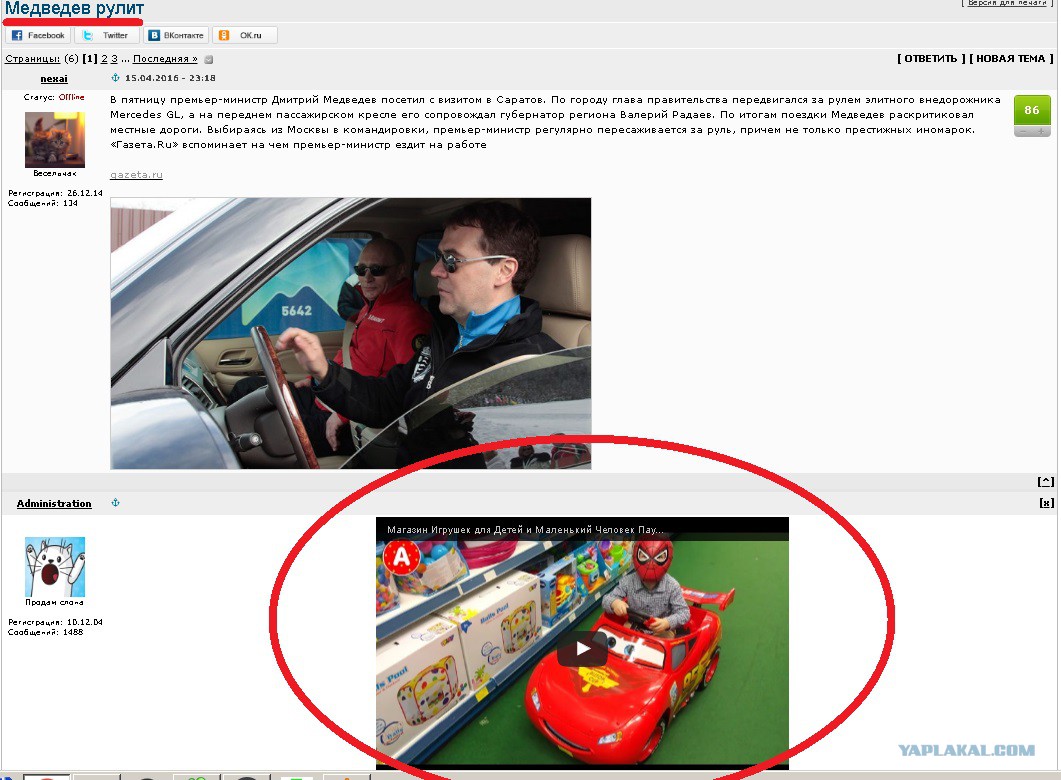This screenshot has width=1061, height=780.
Task: Select the Сообщений: 1488 text
Action: click(x=45, y=633)
